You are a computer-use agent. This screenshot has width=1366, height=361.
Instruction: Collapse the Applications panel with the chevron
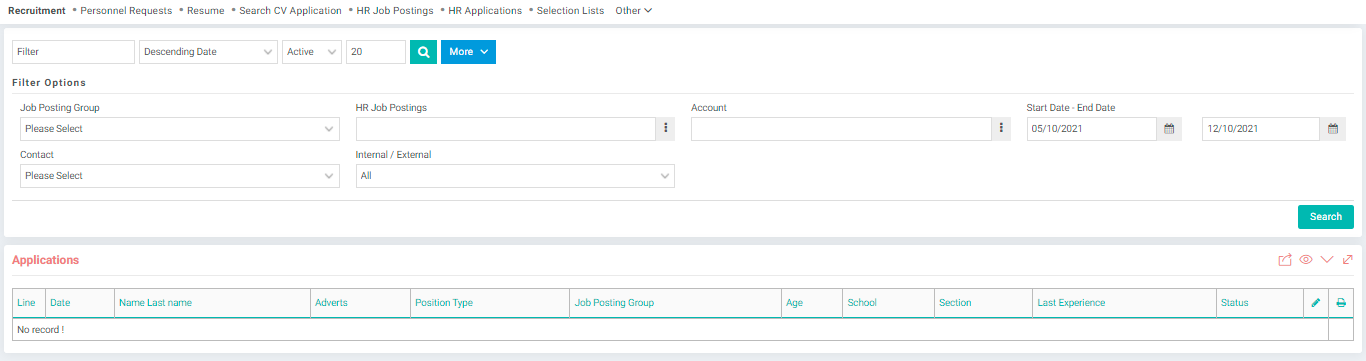click(x=1327, y=260)
